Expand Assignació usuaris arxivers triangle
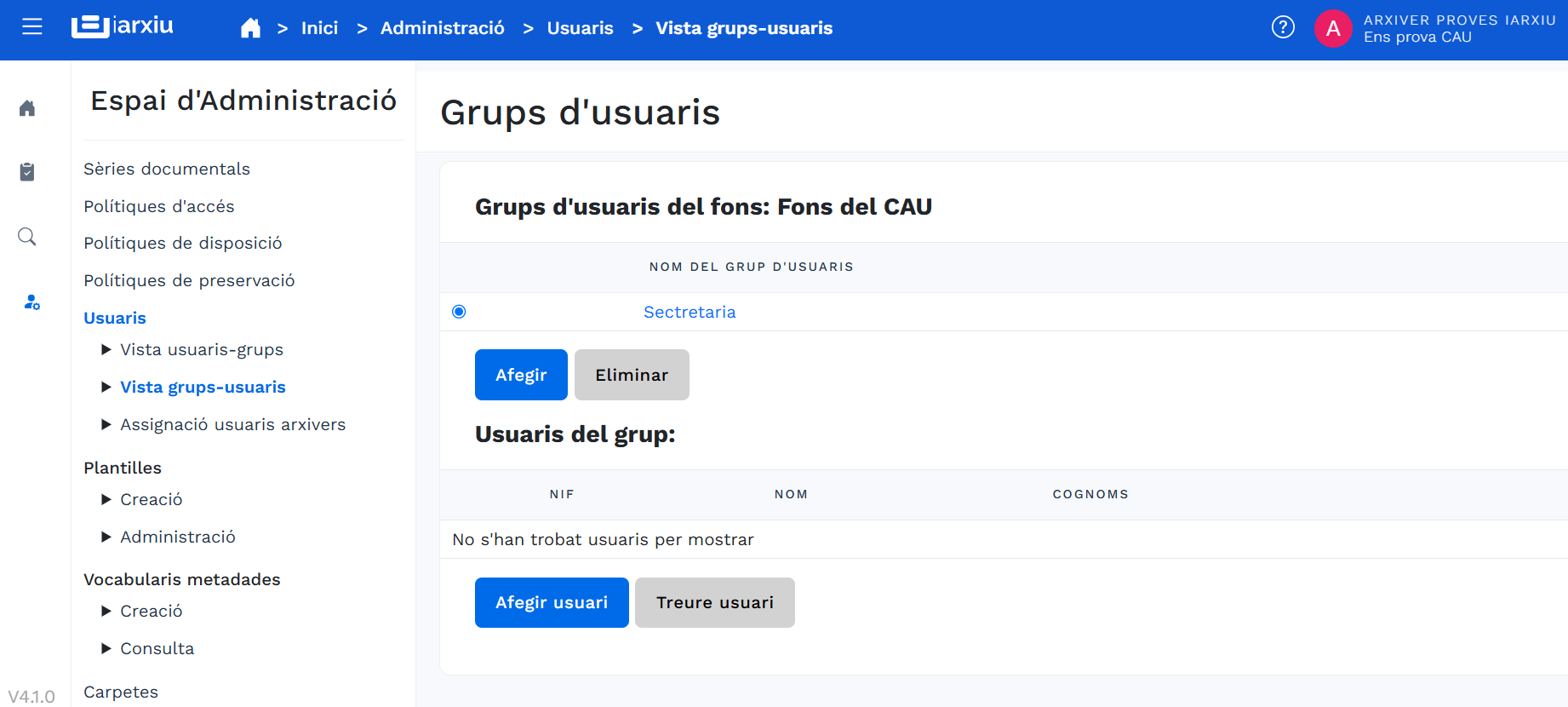1568x707 pixels. (x=106, y=424)
